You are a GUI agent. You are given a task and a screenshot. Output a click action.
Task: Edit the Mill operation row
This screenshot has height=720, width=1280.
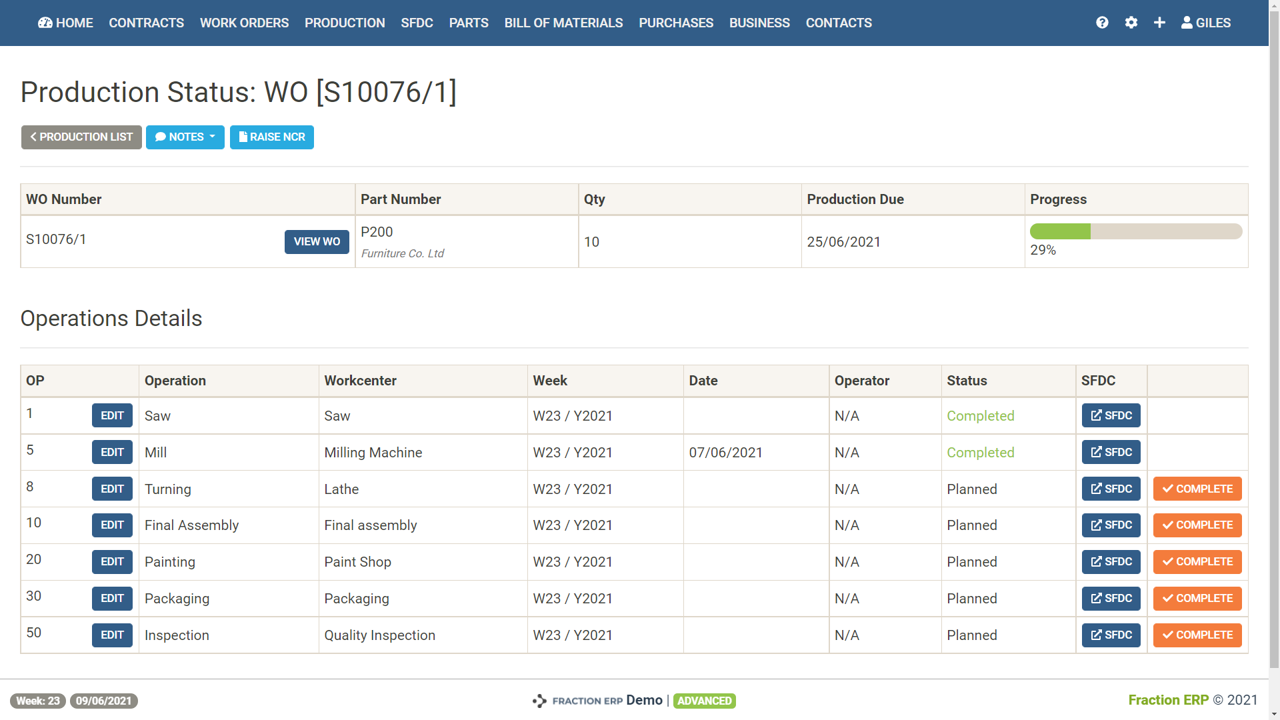pos(112,452)
